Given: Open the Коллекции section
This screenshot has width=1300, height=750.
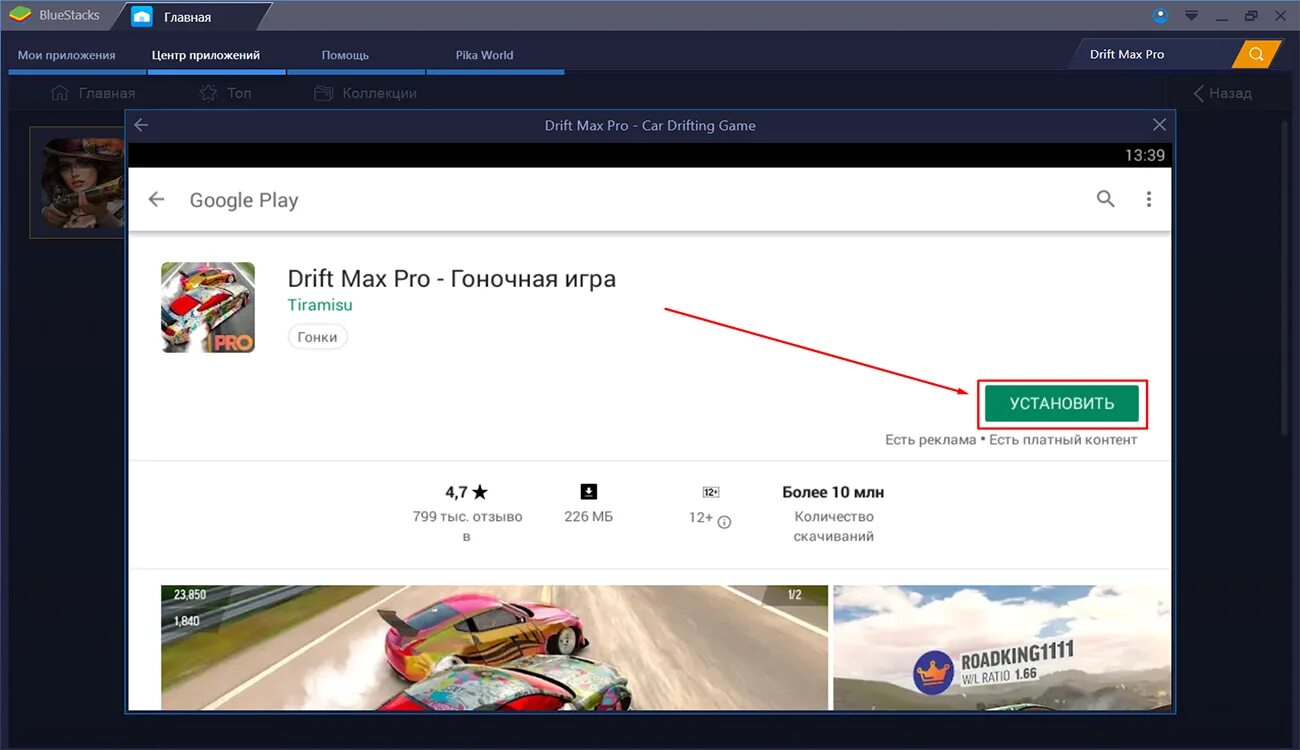Looking at the screenshot, I should click(x=365, y=93).
